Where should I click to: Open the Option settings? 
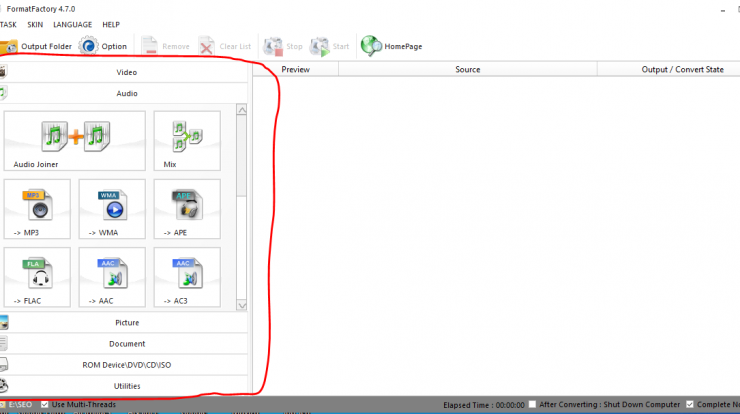(103, 46)
